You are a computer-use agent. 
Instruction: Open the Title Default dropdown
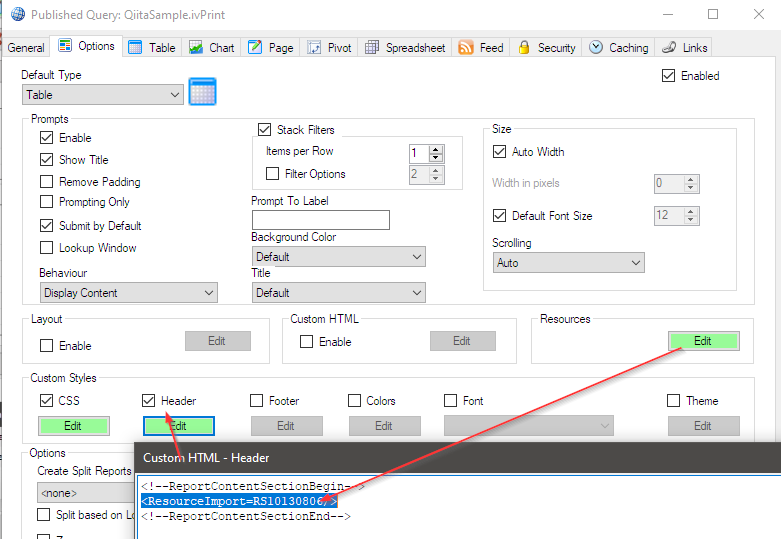[x=339, y=293]
